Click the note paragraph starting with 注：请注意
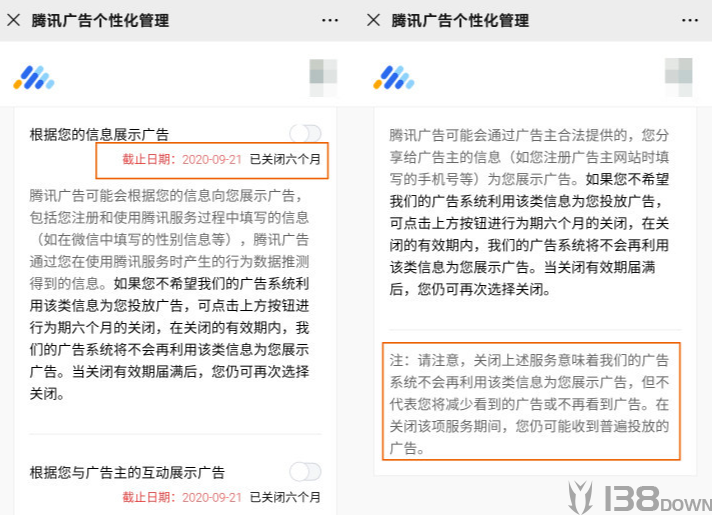 [x=529, y=404]
